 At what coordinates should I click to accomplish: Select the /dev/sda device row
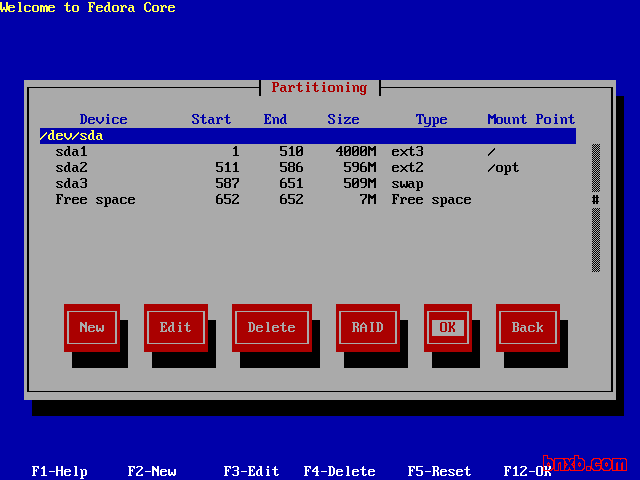click(307, 135)
